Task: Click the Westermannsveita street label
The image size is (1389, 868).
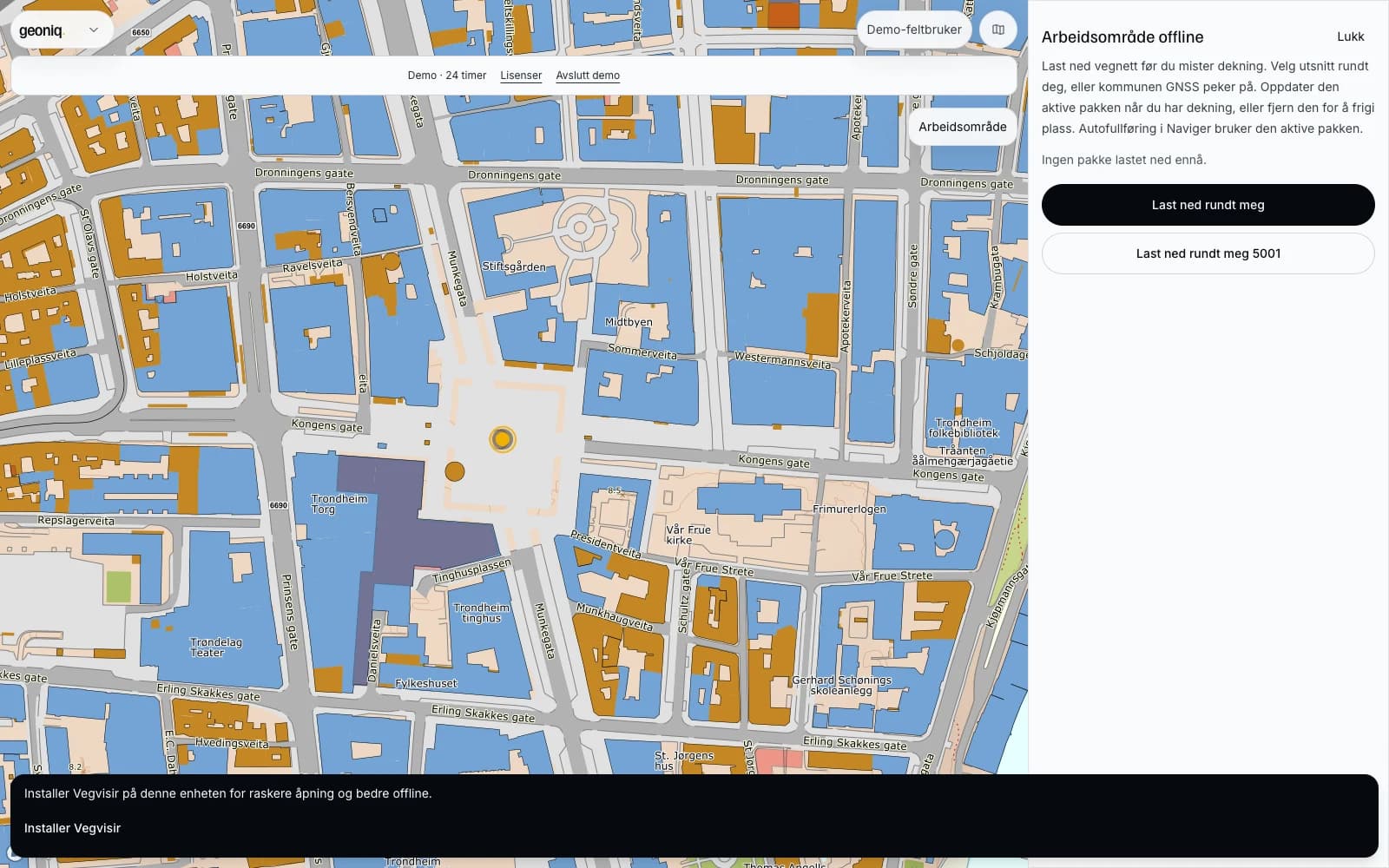Action: [782, 359]
